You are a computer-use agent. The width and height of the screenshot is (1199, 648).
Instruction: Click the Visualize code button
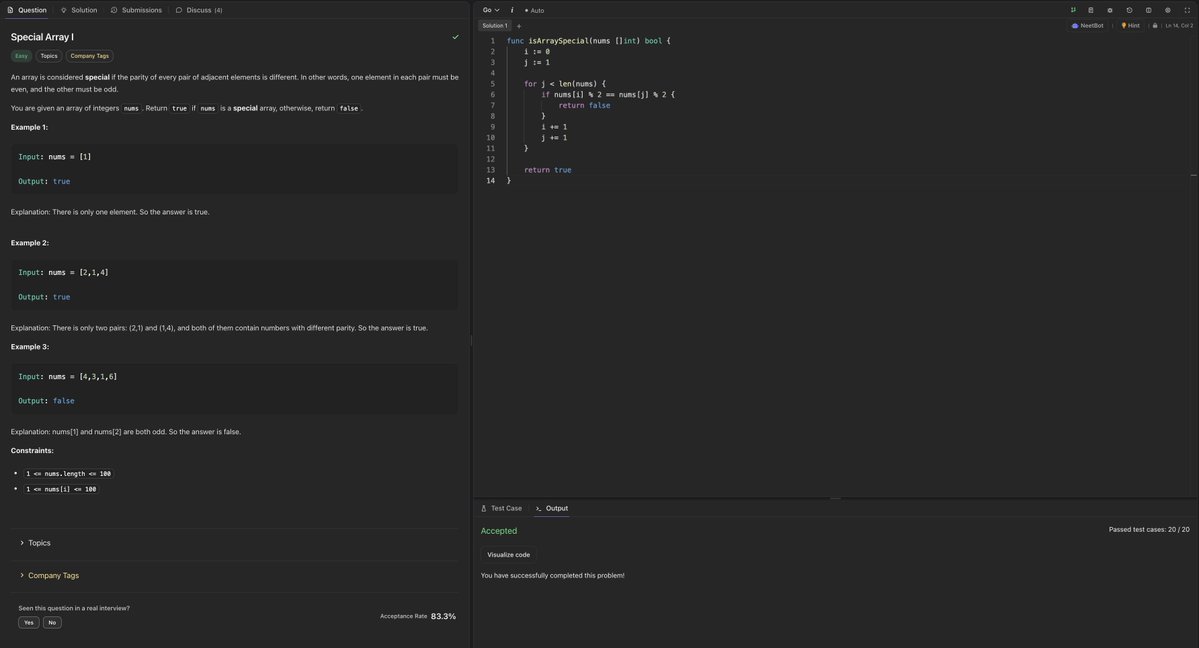pyautogui.click(x=509, y=555)
